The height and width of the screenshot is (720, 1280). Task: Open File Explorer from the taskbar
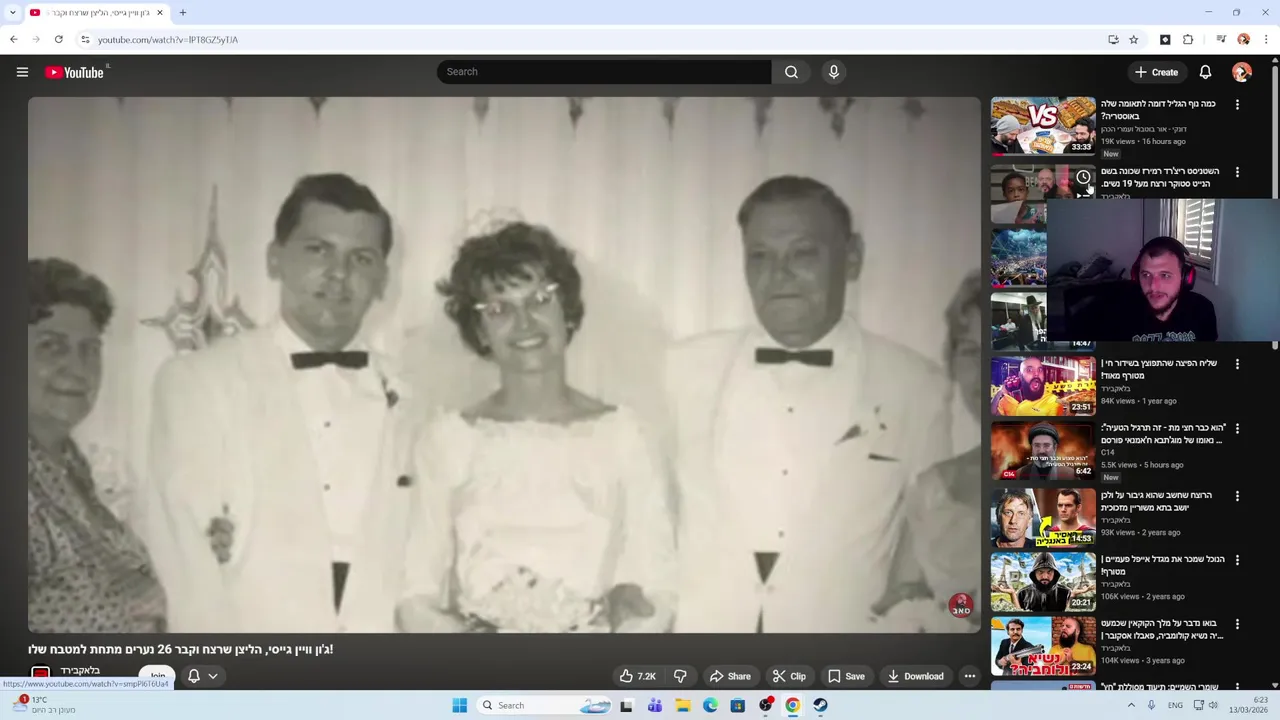click(682, 705)
